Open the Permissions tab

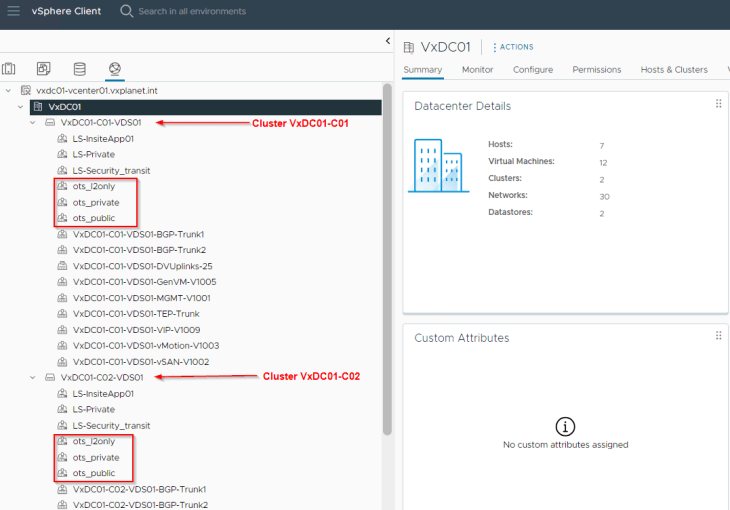(x=597, y=69)
